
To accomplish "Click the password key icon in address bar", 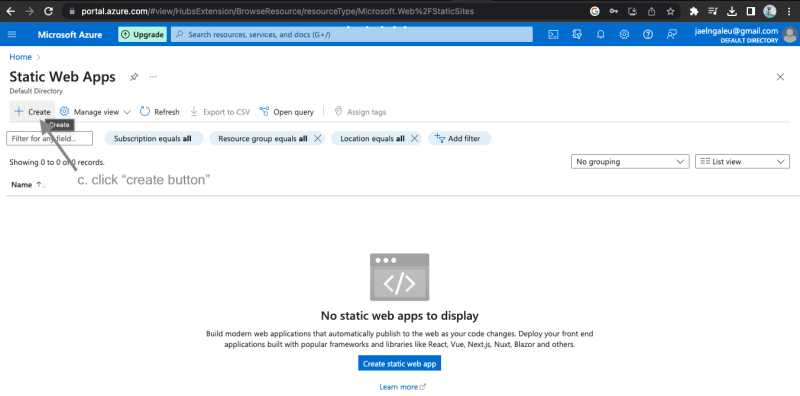I will point(614,11).
